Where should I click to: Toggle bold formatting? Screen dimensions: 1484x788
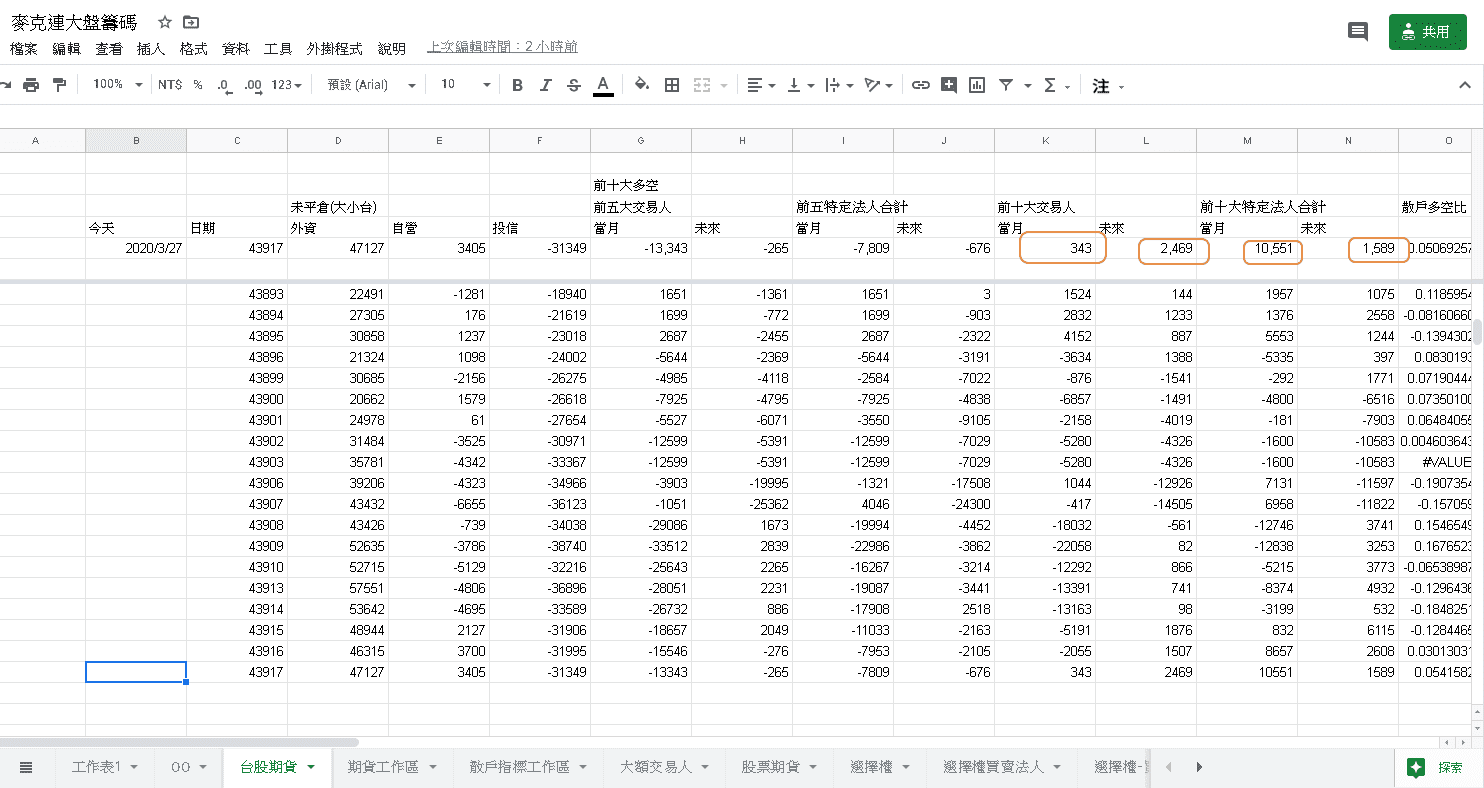[x=517, y=85]
